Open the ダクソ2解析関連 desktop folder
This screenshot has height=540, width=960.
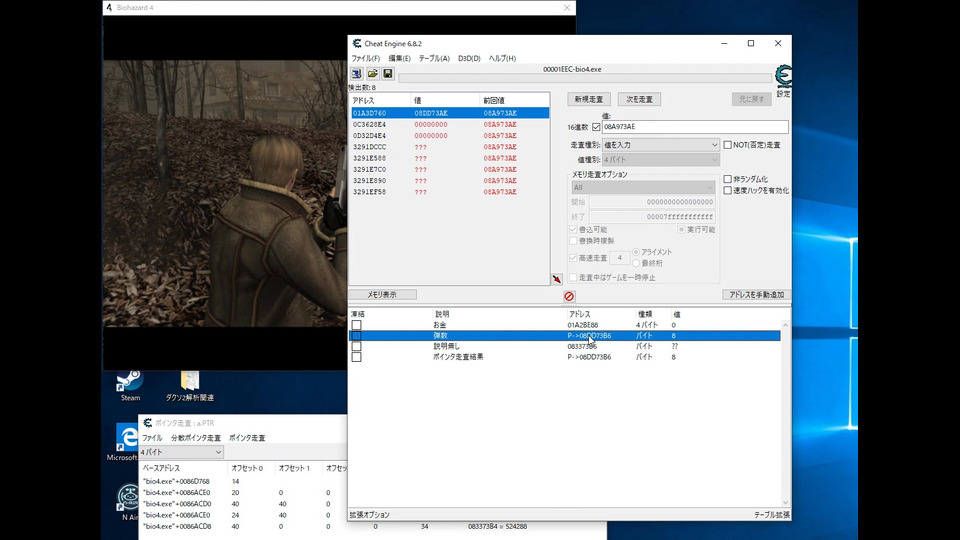pos(190,382)
